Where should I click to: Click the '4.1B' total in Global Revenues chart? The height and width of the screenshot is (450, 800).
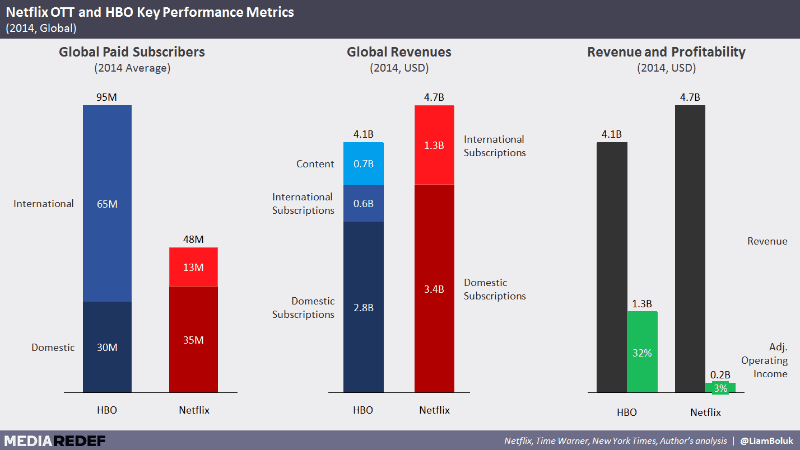pos(363,134)
